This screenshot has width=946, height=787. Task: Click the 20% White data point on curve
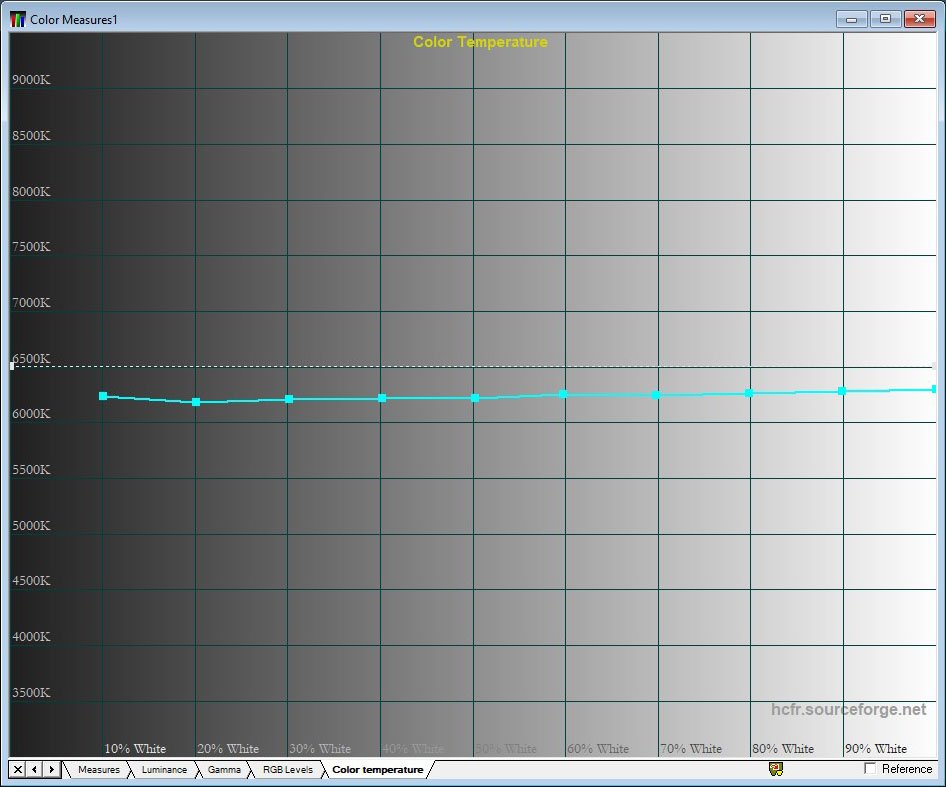[x=196, y=402]
